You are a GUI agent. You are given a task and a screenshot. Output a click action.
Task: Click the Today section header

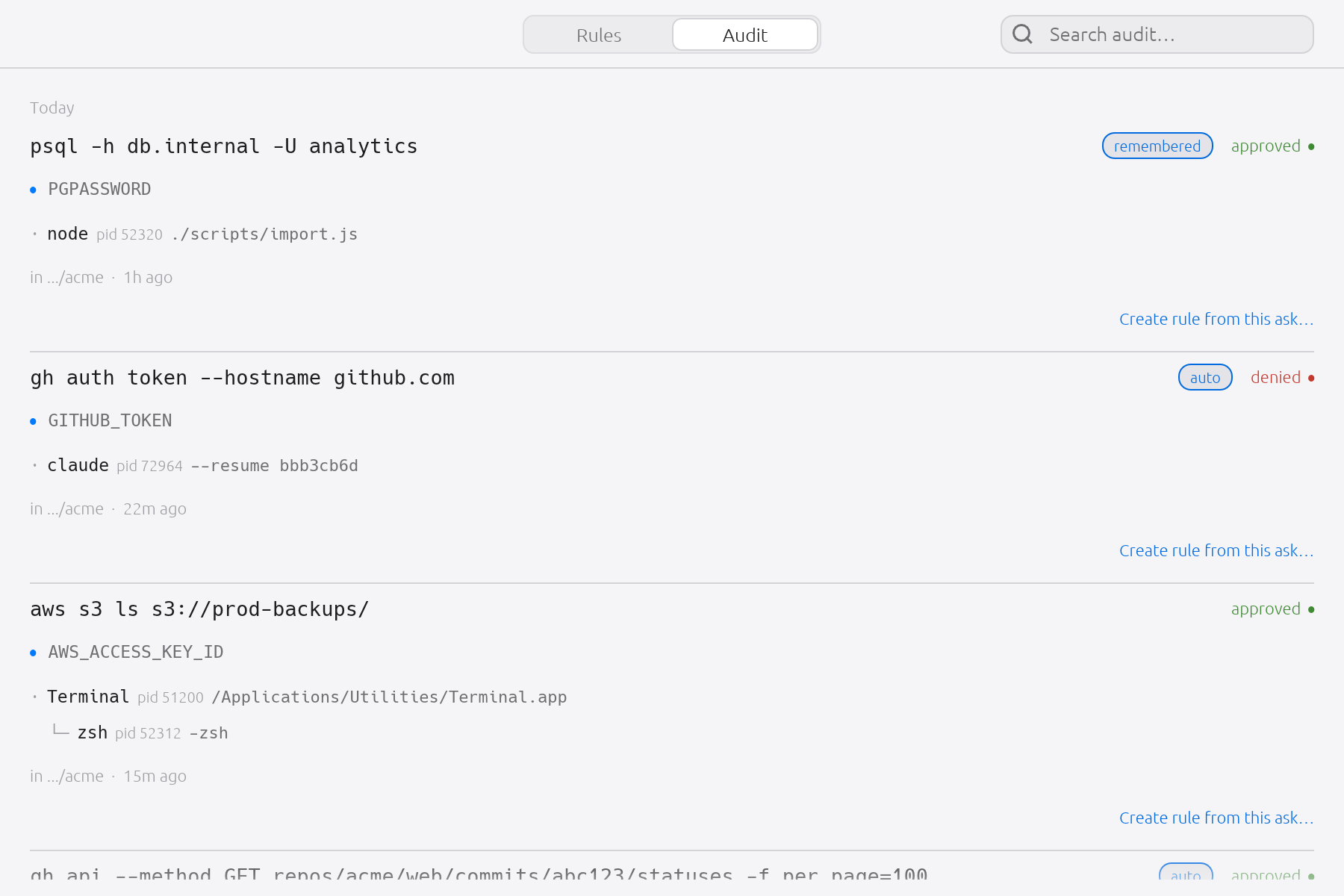(x=52, y=108)
